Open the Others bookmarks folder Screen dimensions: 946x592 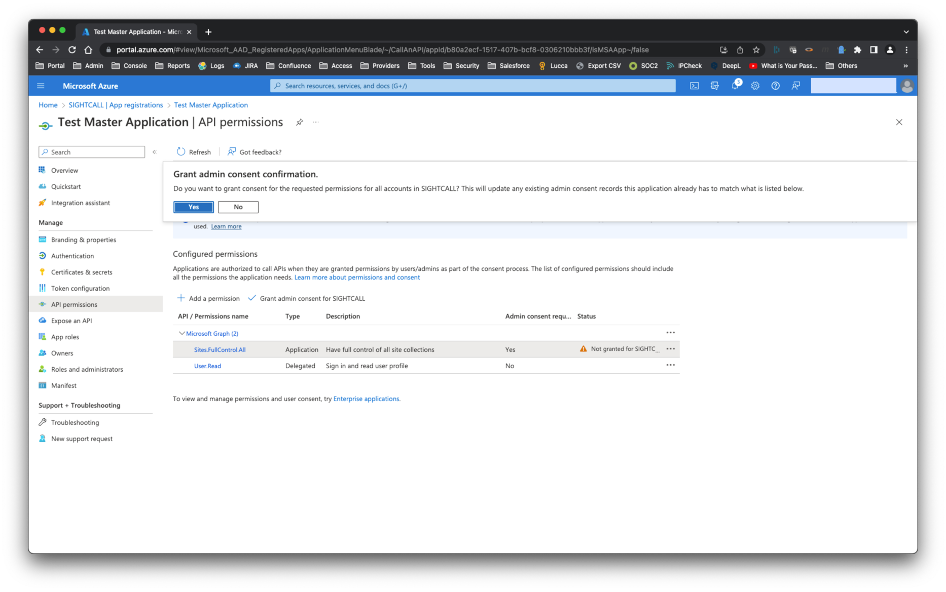841,66
